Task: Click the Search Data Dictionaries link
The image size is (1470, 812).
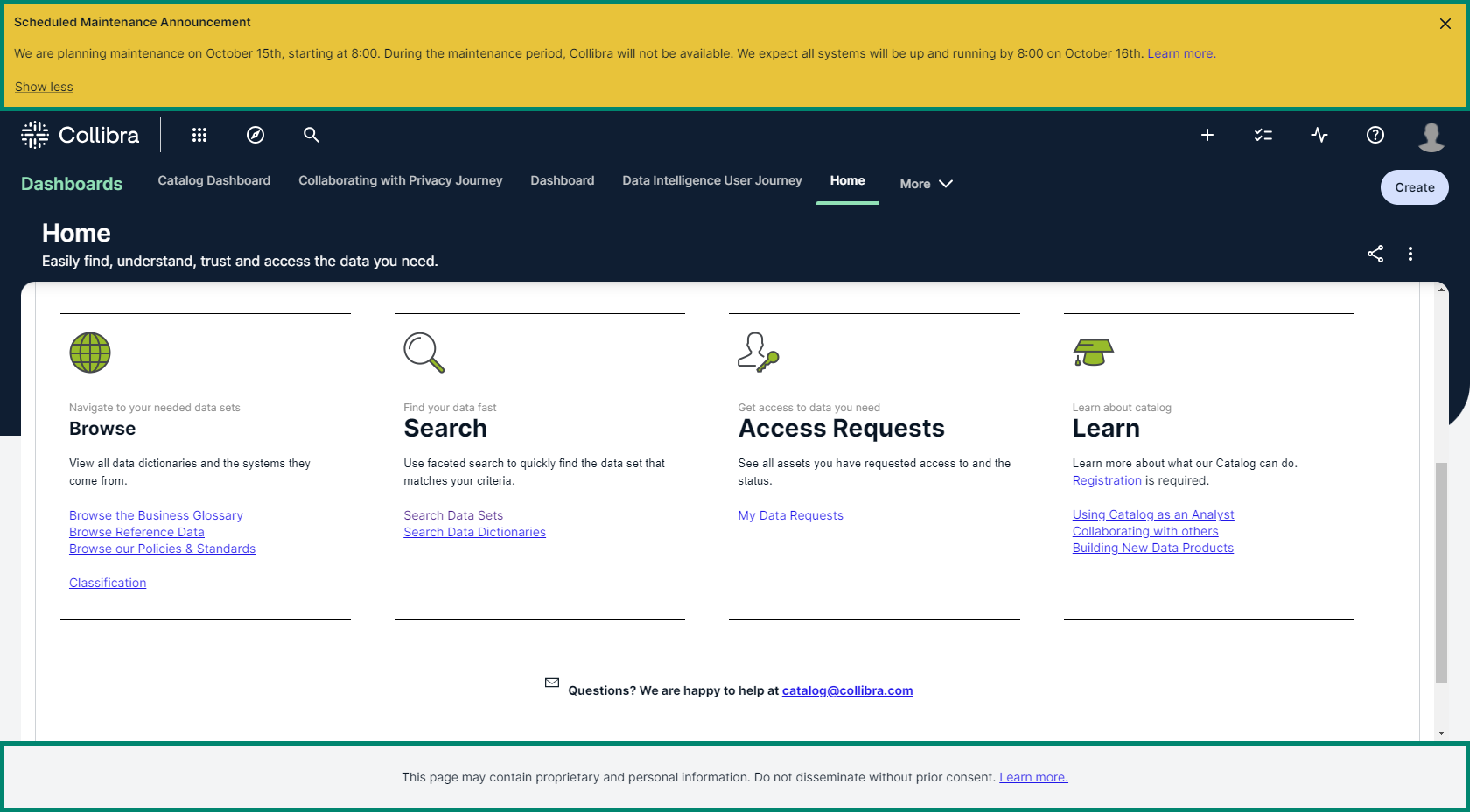Action: point(474,532)
